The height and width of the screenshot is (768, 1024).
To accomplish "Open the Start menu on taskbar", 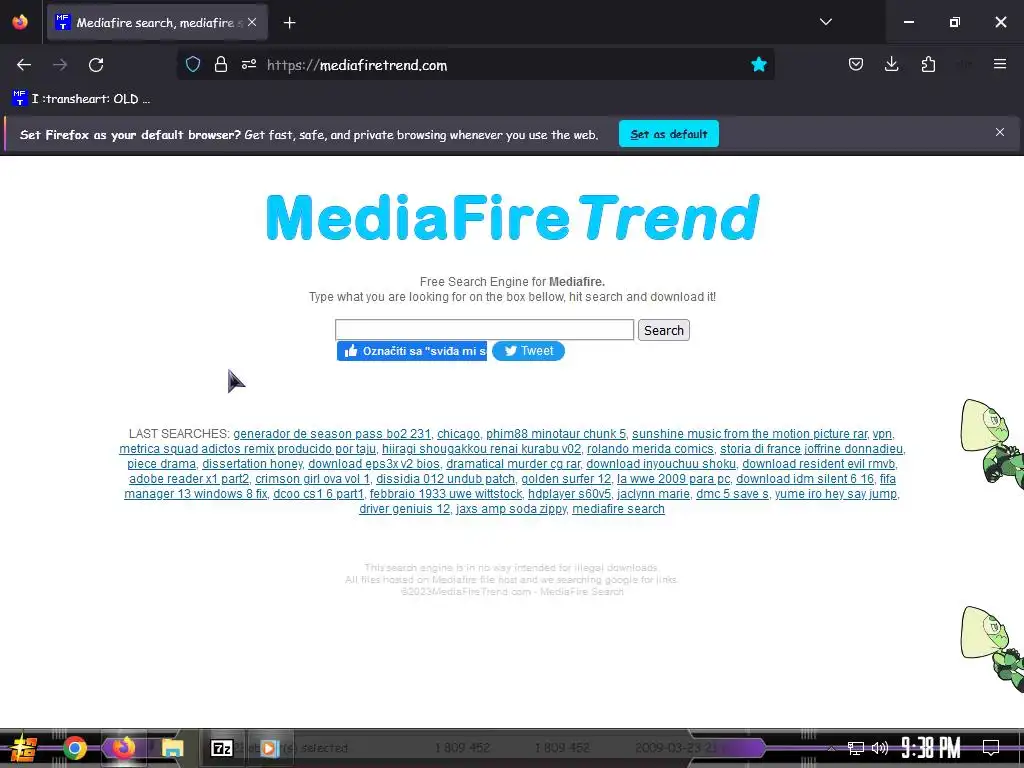I will 24,748.
